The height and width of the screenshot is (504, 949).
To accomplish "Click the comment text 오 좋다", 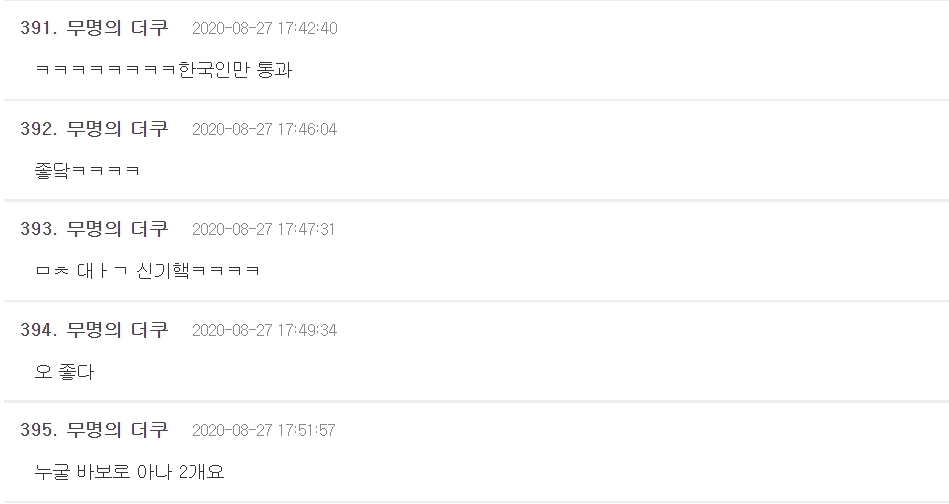I will point(64,372).
